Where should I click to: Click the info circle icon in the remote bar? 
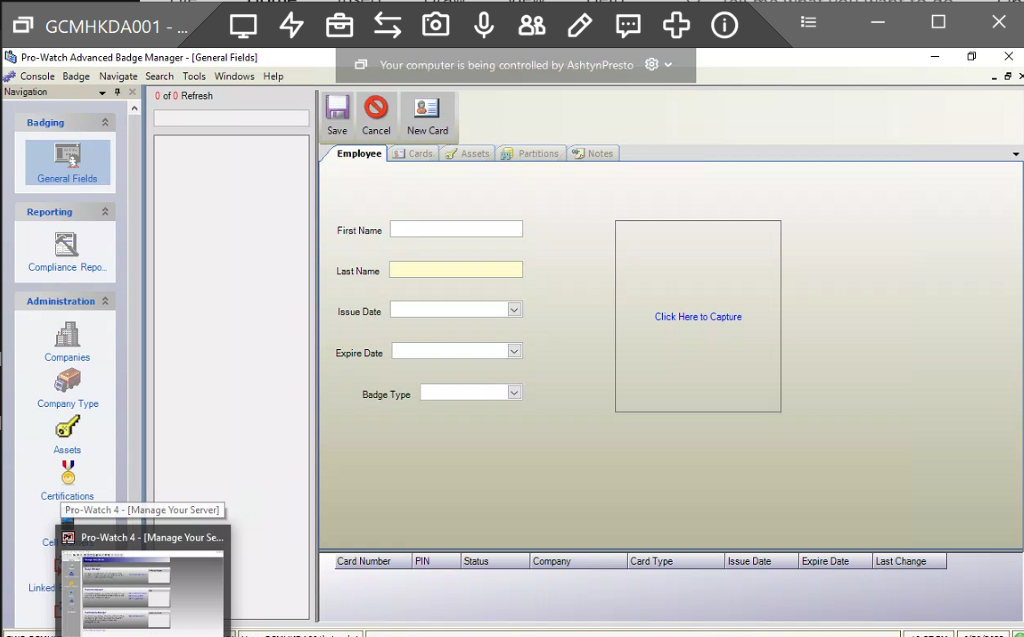pos(724,25)
